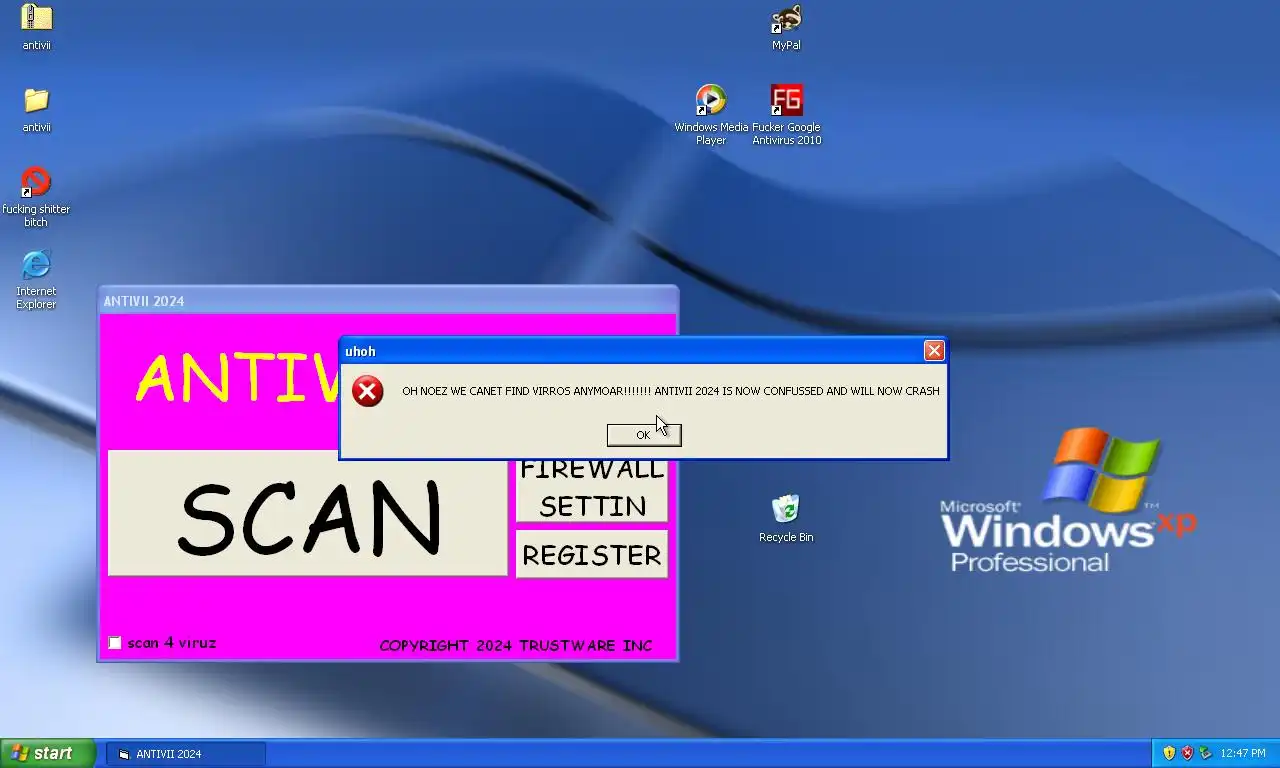The image size is (1280, 768).
Task: Open the antivii plain folder icon
Action: (37, 100)
